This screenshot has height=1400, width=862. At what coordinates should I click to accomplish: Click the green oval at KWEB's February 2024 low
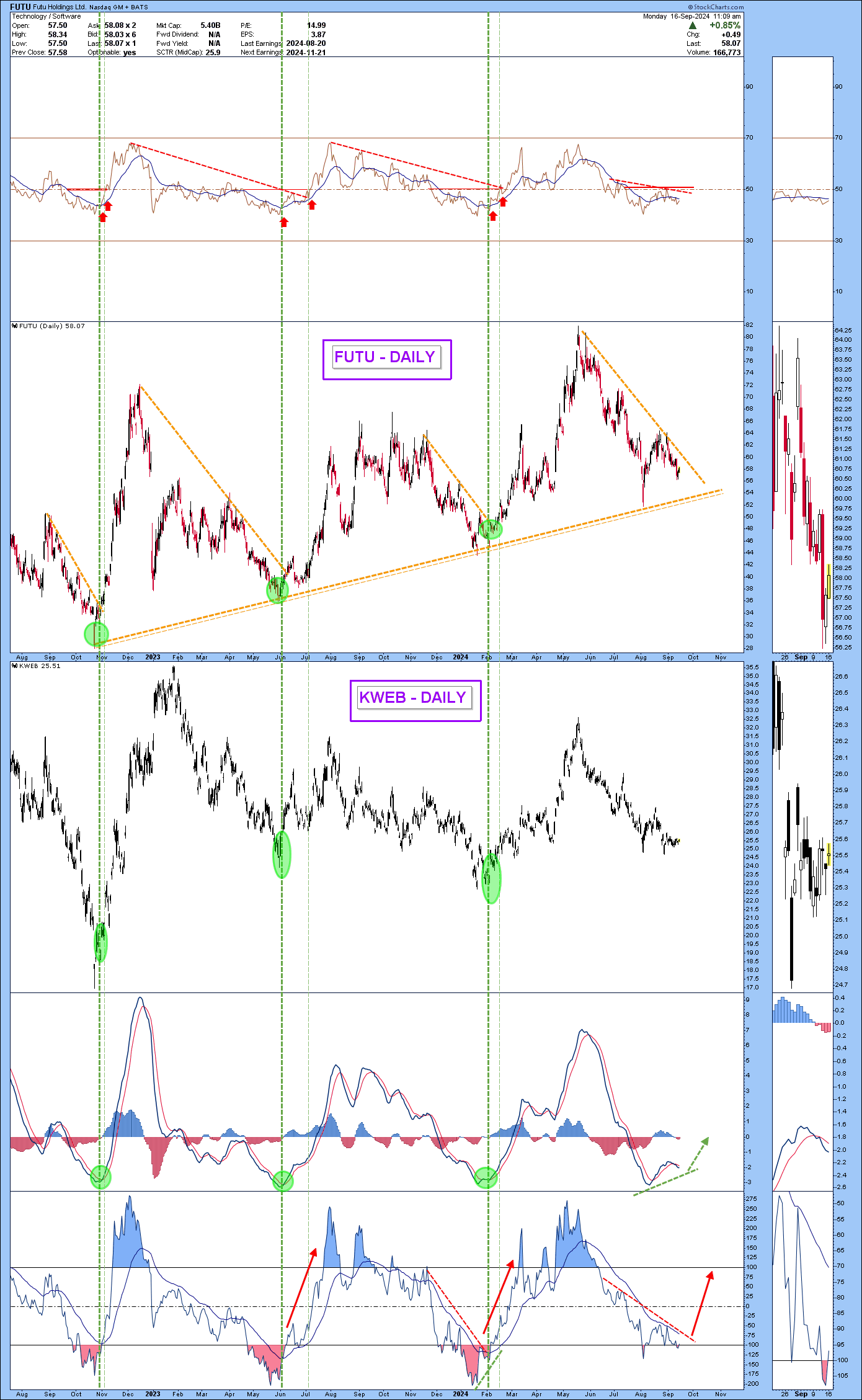click(x=491, y=878)
